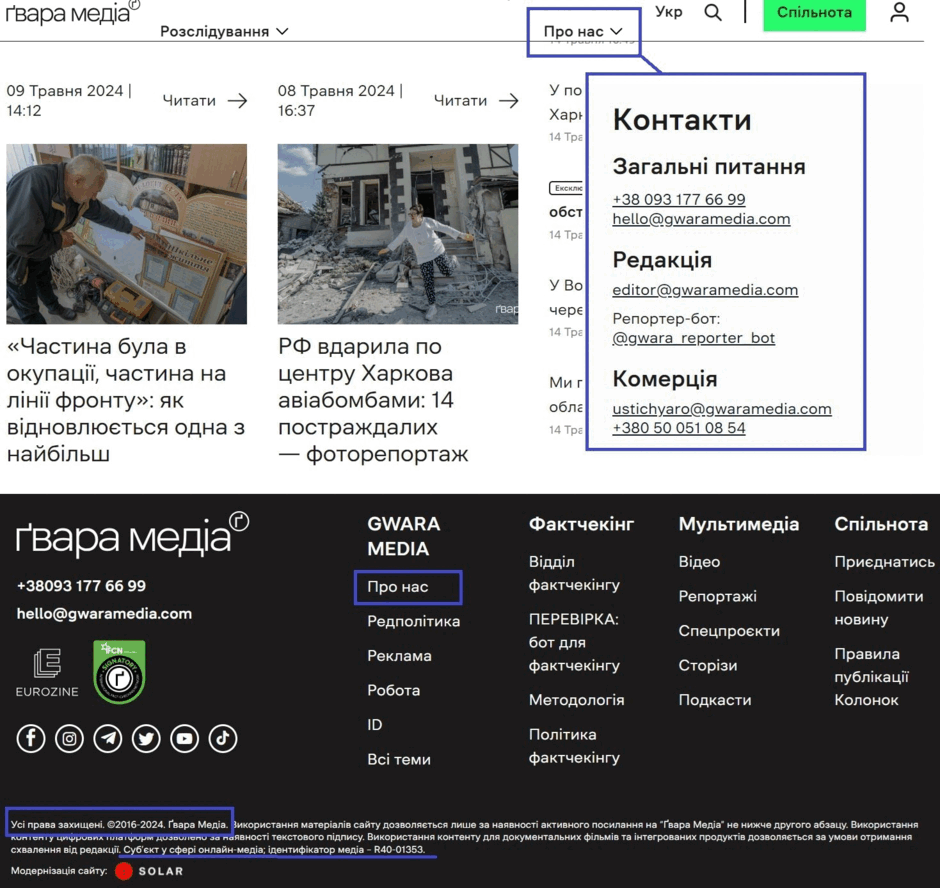Expand the Про нас header dropdown

pyautogui.click(x=583, y=31)
